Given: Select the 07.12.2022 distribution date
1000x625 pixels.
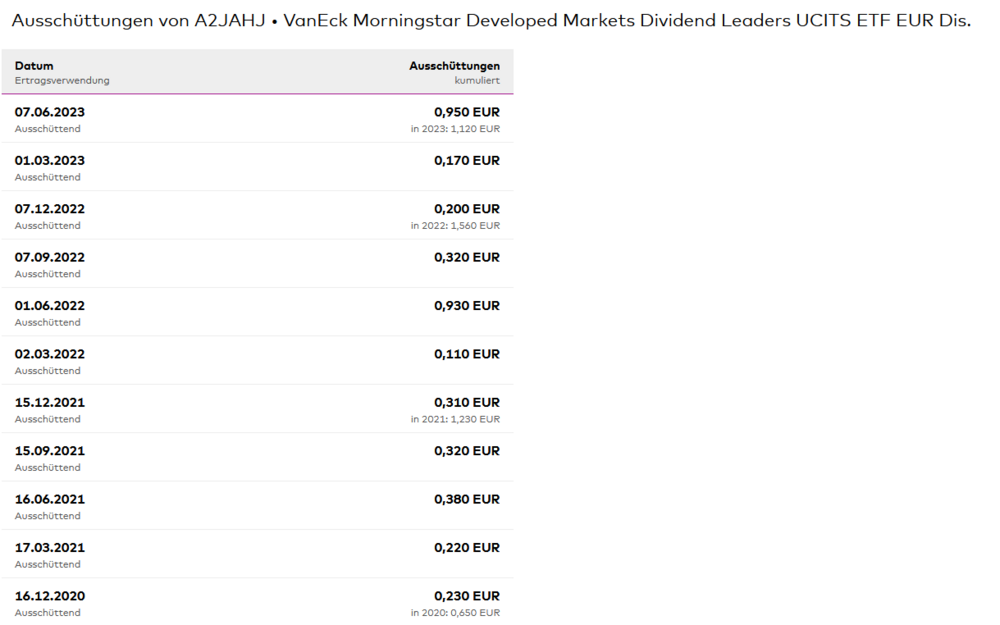Looking at the screenshot, I should coord(50,209).
